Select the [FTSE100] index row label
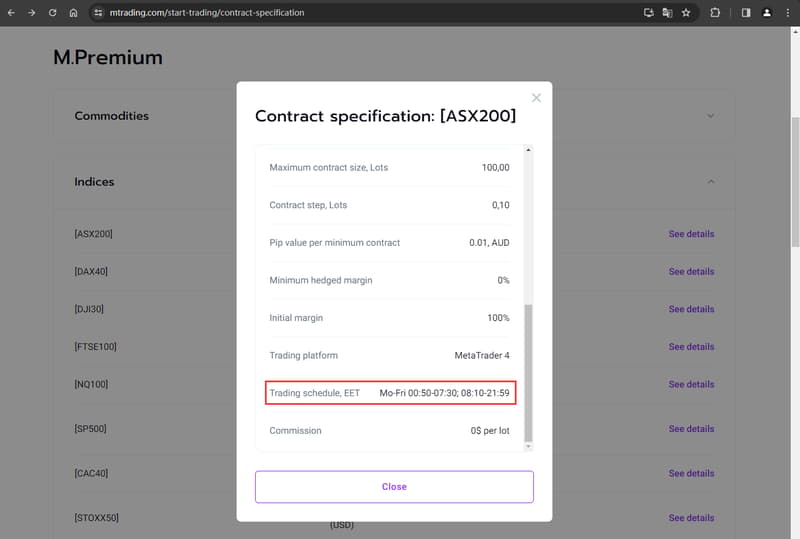The height and width of the screenshot is (539, 800). click(95, 347)
